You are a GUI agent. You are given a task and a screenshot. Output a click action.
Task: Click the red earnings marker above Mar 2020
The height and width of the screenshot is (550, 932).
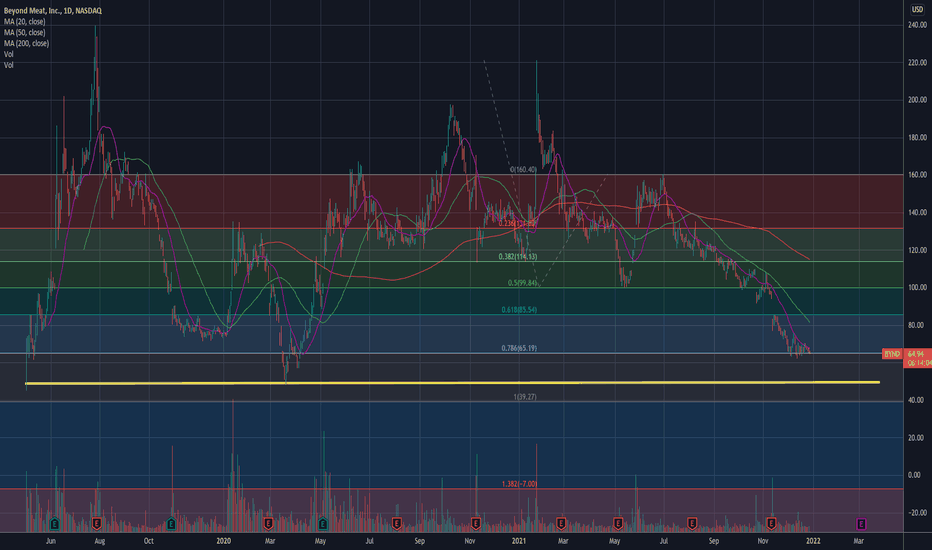pos(268,524)
